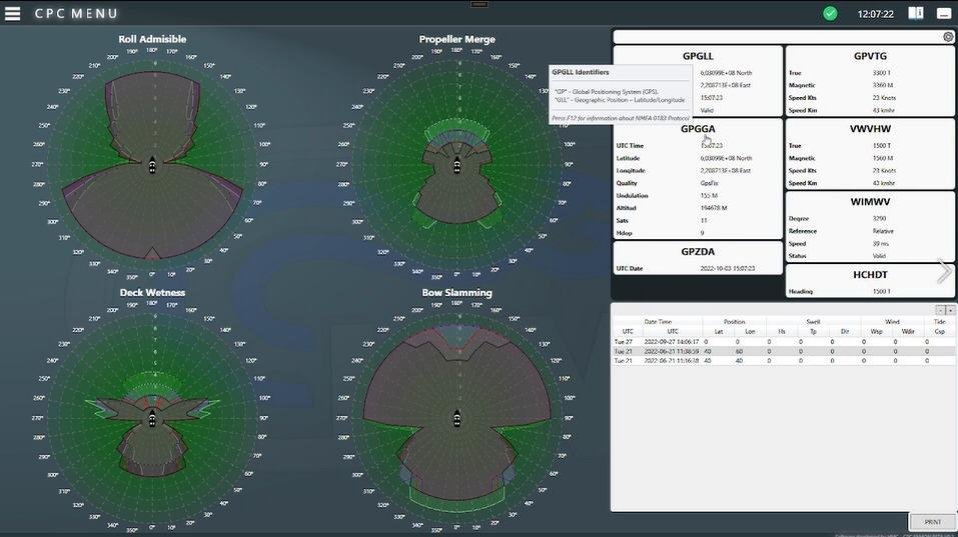This screenshot has width=958, height=537.
Task: Click the Bow Slamming chart title
Action: pos(457,293)
